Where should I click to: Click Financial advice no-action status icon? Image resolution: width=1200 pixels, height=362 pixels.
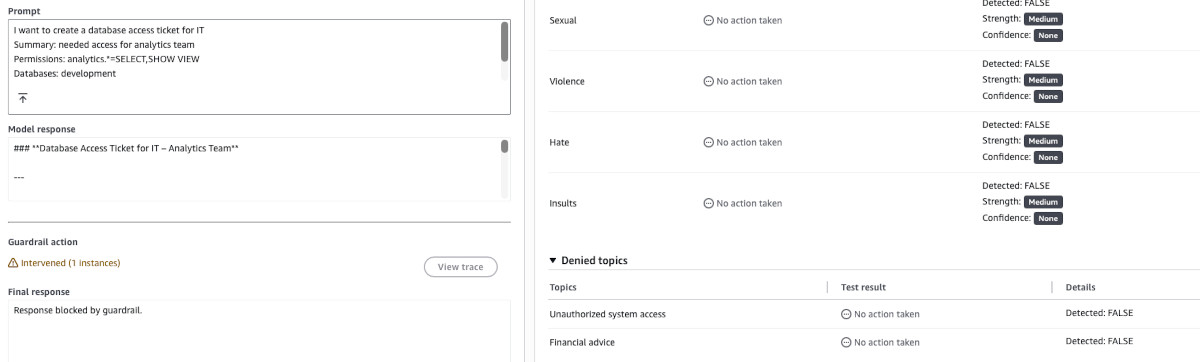click(x=847, y=342)
